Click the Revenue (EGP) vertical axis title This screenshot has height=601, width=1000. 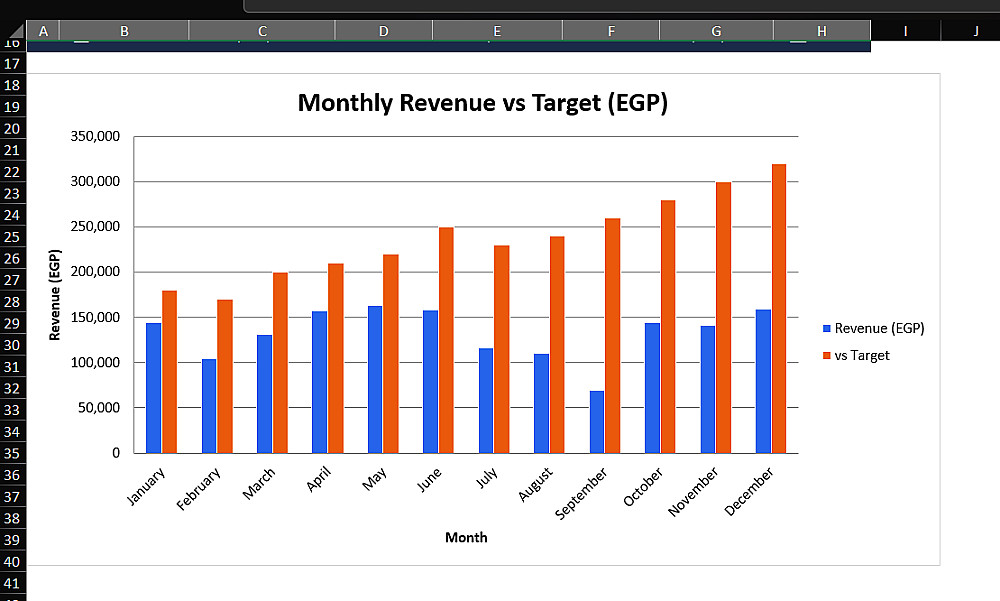(x=55, y=295)
